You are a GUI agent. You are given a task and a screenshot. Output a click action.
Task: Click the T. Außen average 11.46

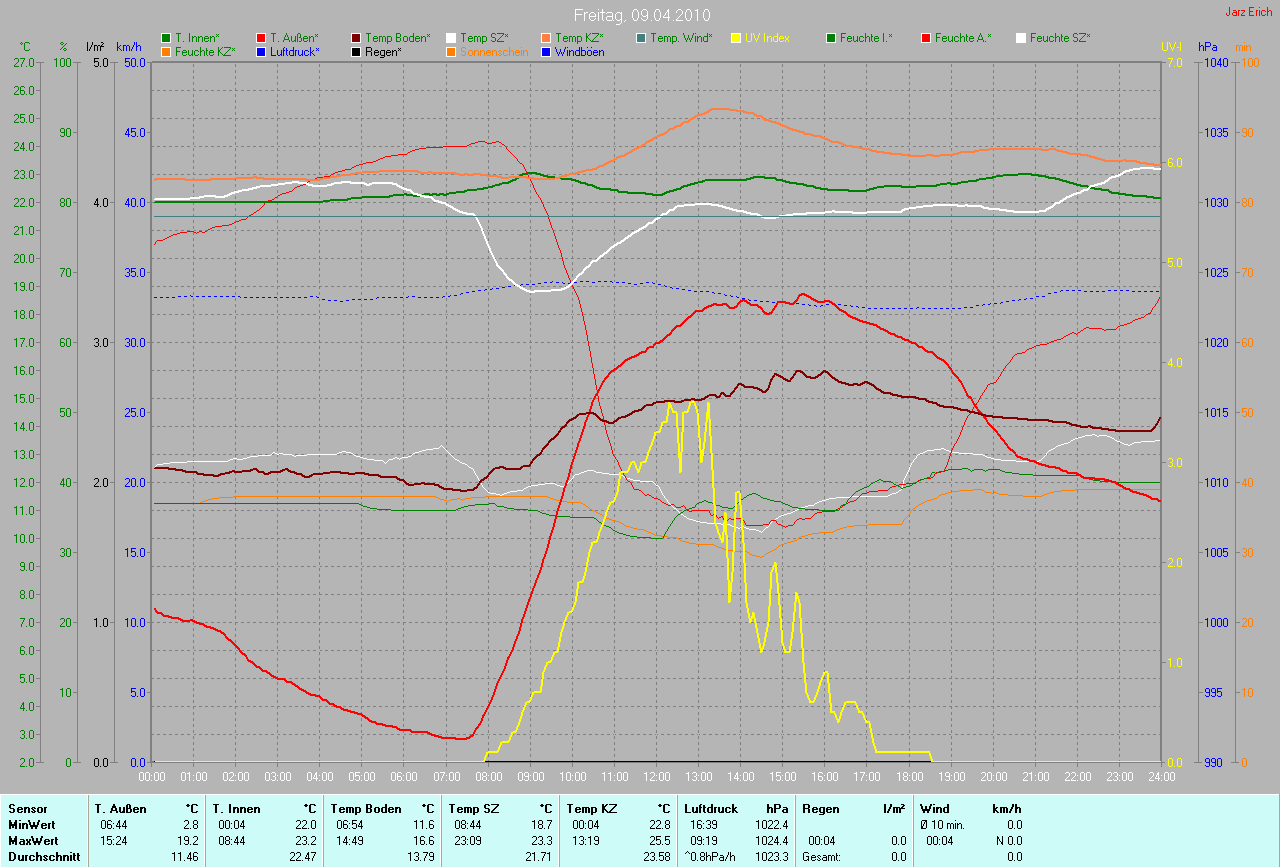tap(186, 857)
